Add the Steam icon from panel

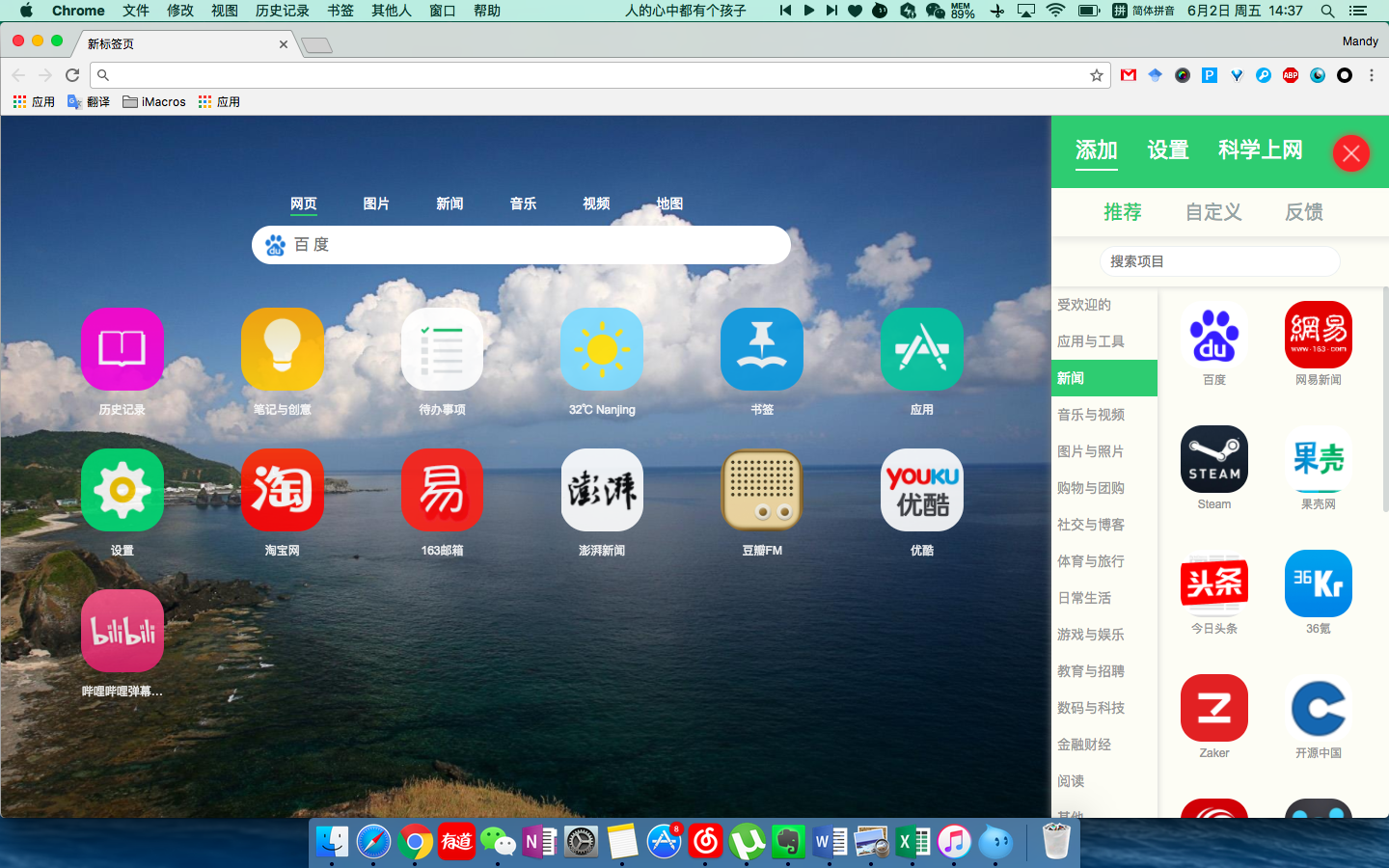tap(1214, 459)
